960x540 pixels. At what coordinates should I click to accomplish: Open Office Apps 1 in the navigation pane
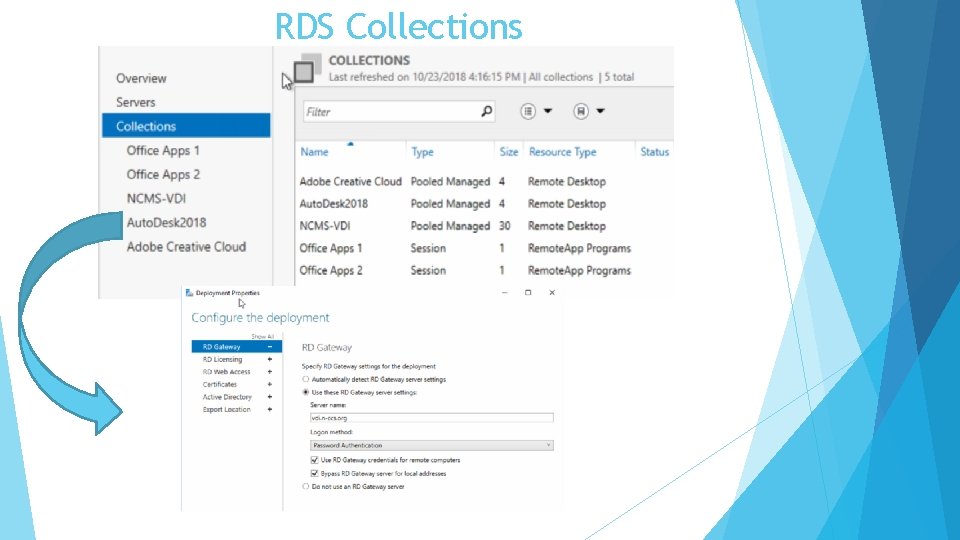(163, 151)
